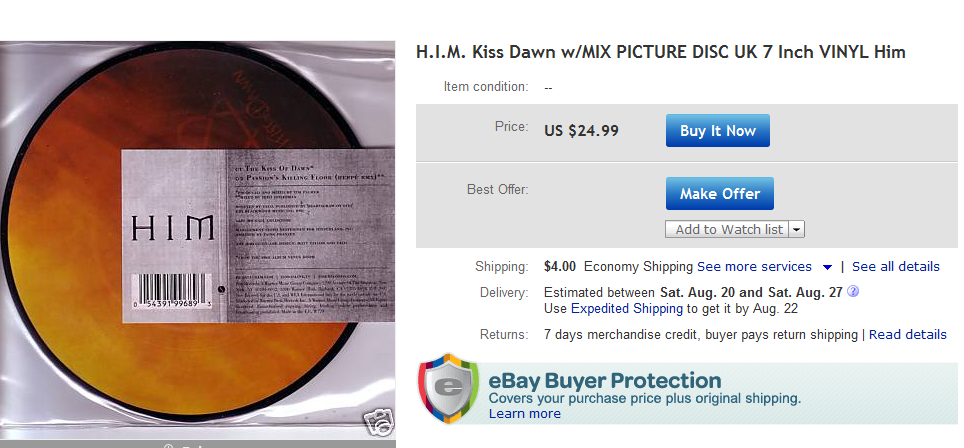
Task: Click the Make Offer button
Action: (719, 194)
